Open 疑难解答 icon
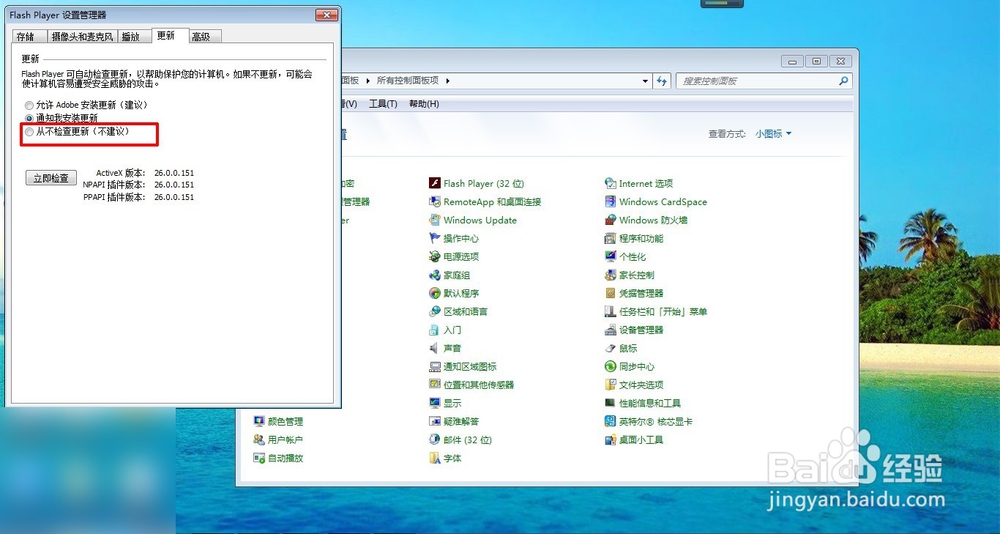Viewport: 1000px width, 534px height. (435, 422)
